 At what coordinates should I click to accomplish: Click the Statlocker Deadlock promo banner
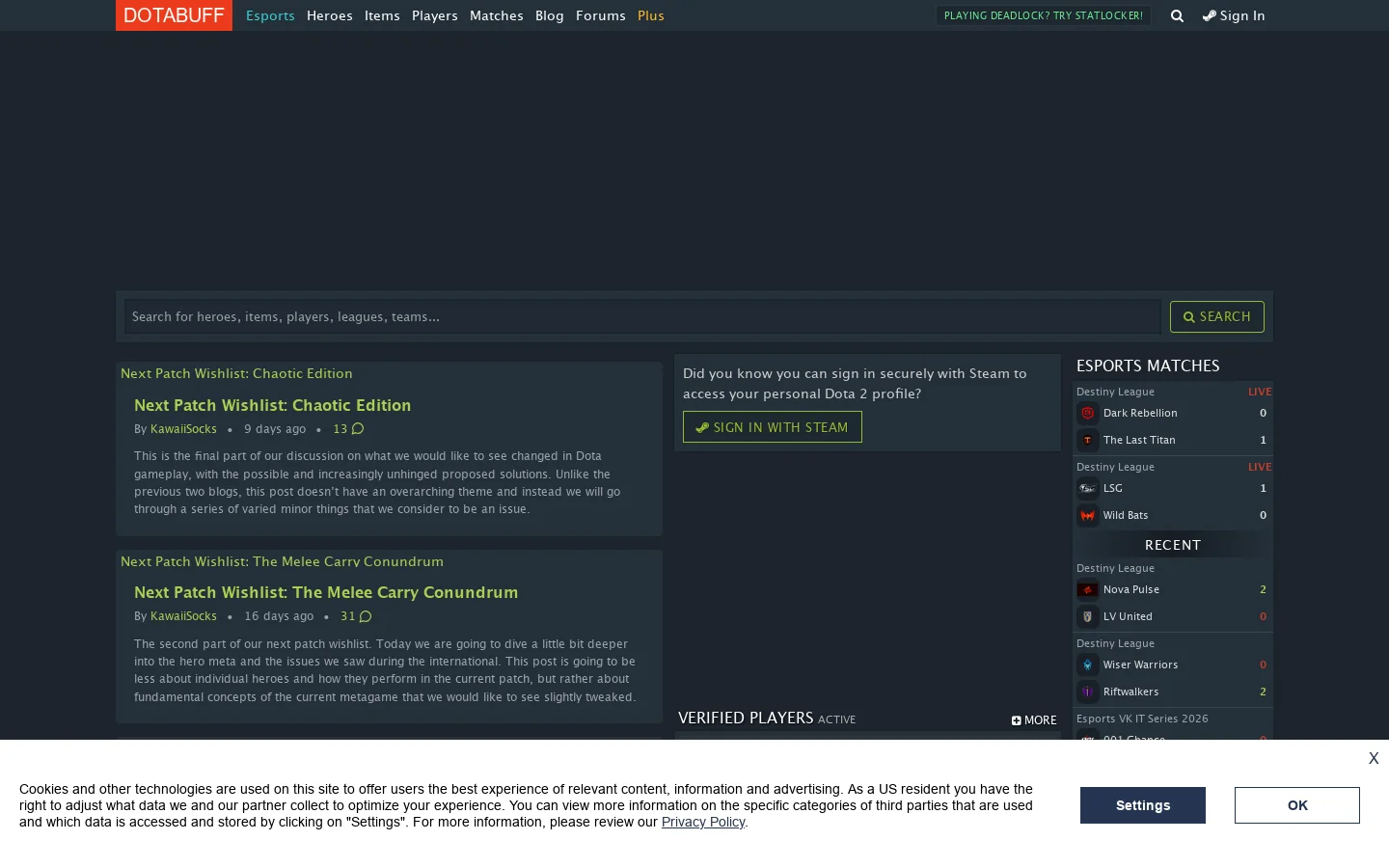[x=1044, y=15]
